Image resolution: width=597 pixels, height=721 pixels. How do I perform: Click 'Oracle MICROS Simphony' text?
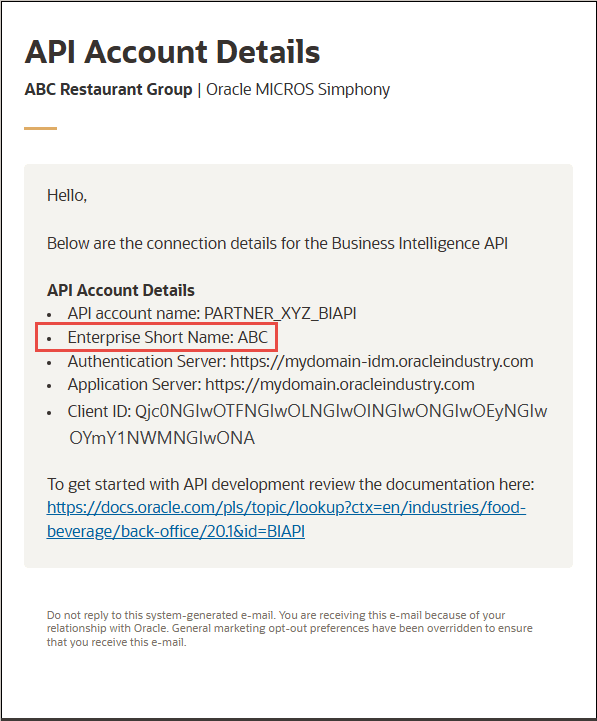pos(298,89)
